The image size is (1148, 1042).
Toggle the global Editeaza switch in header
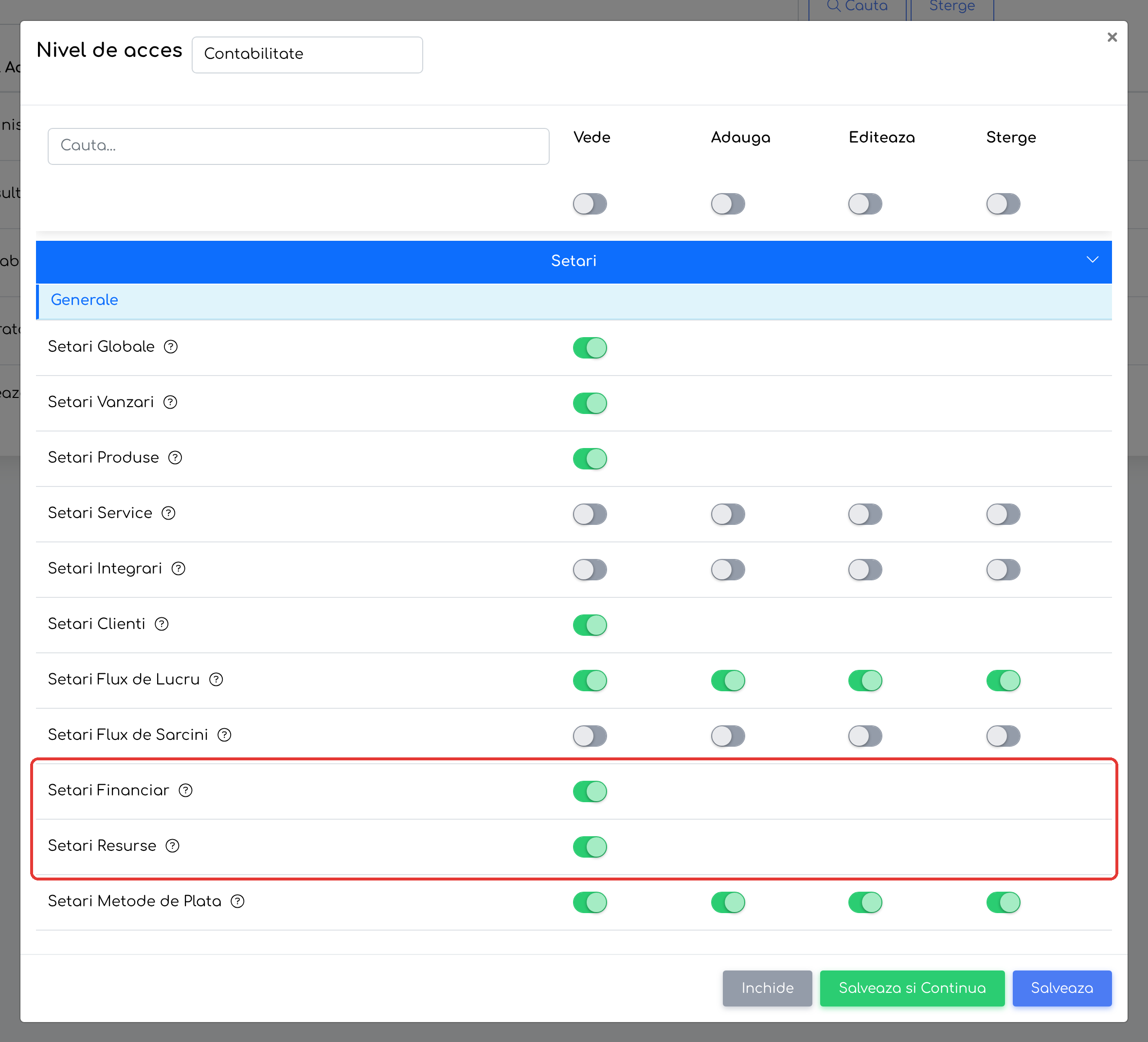[x=865, y=204]
